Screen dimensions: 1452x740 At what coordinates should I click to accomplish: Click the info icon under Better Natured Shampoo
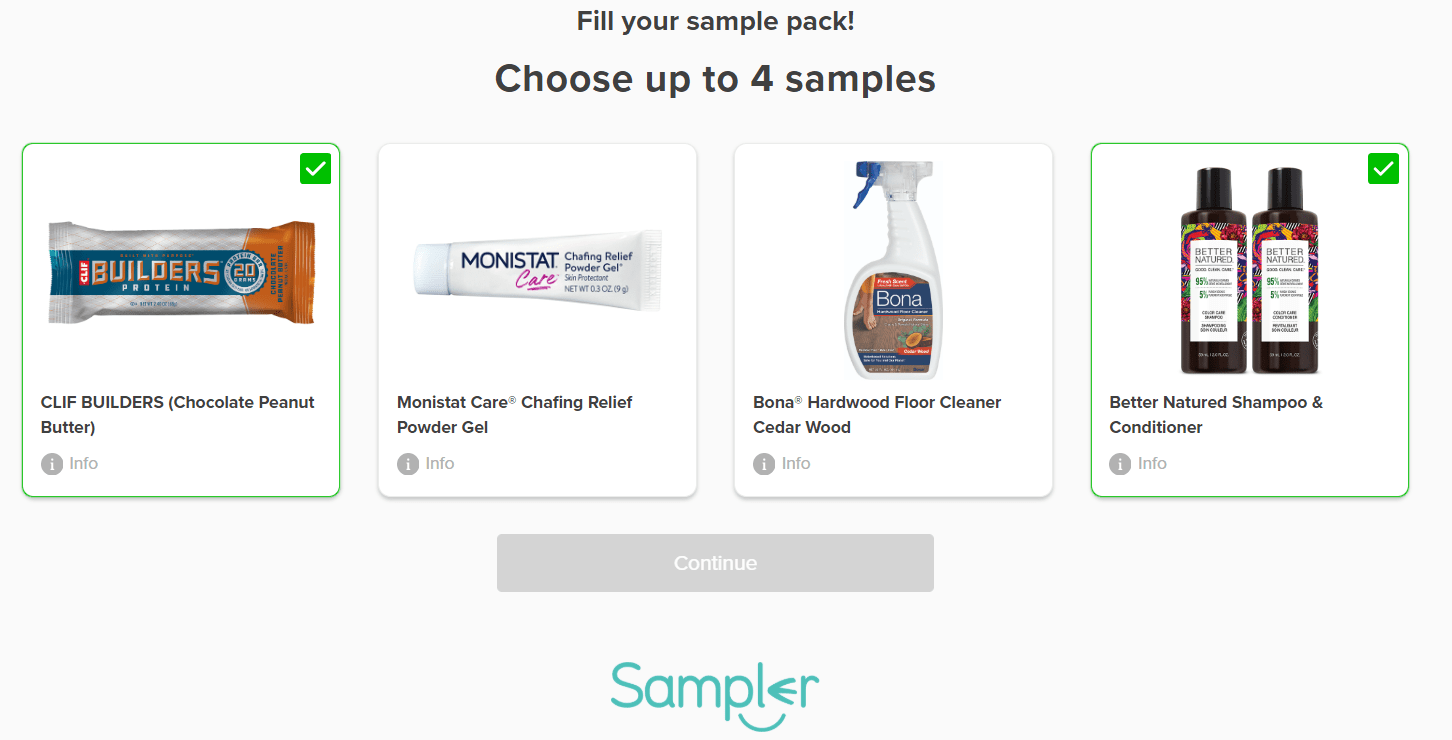[x=1120, y=464]
